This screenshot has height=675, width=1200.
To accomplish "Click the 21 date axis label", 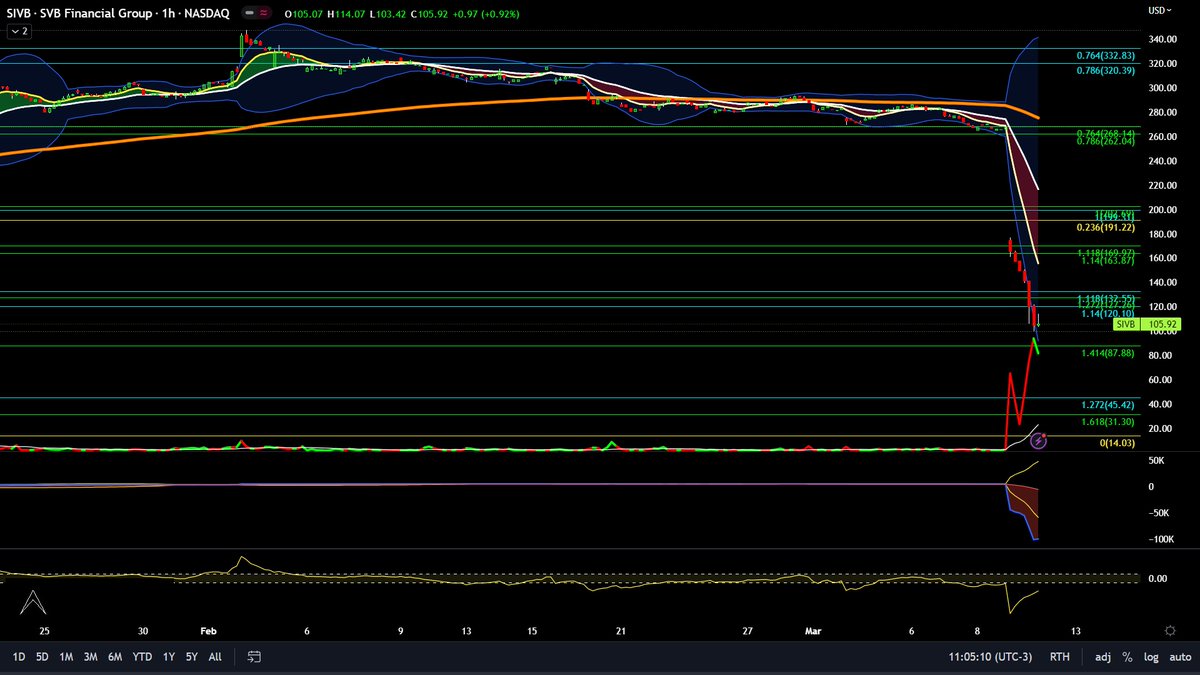I will click(621, 631).
